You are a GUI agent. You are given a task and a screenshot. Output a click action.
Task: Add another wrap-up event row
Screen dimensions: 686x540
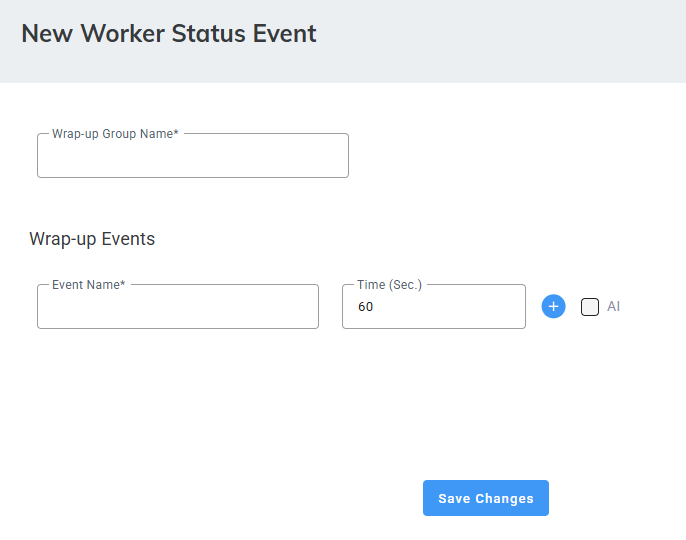pos(554,307)
